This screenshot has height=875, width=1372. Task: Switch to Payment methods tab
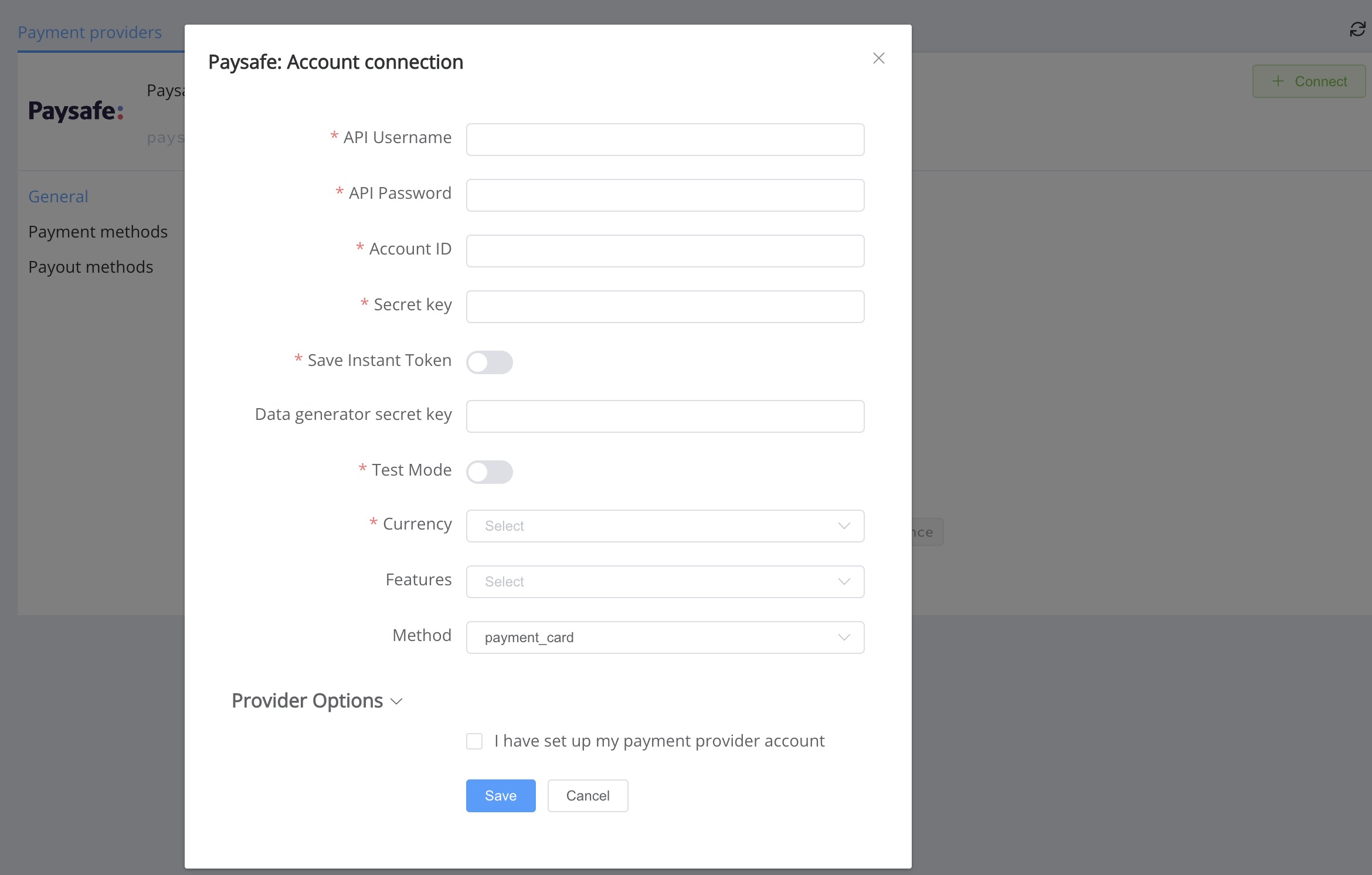point(98,231)
